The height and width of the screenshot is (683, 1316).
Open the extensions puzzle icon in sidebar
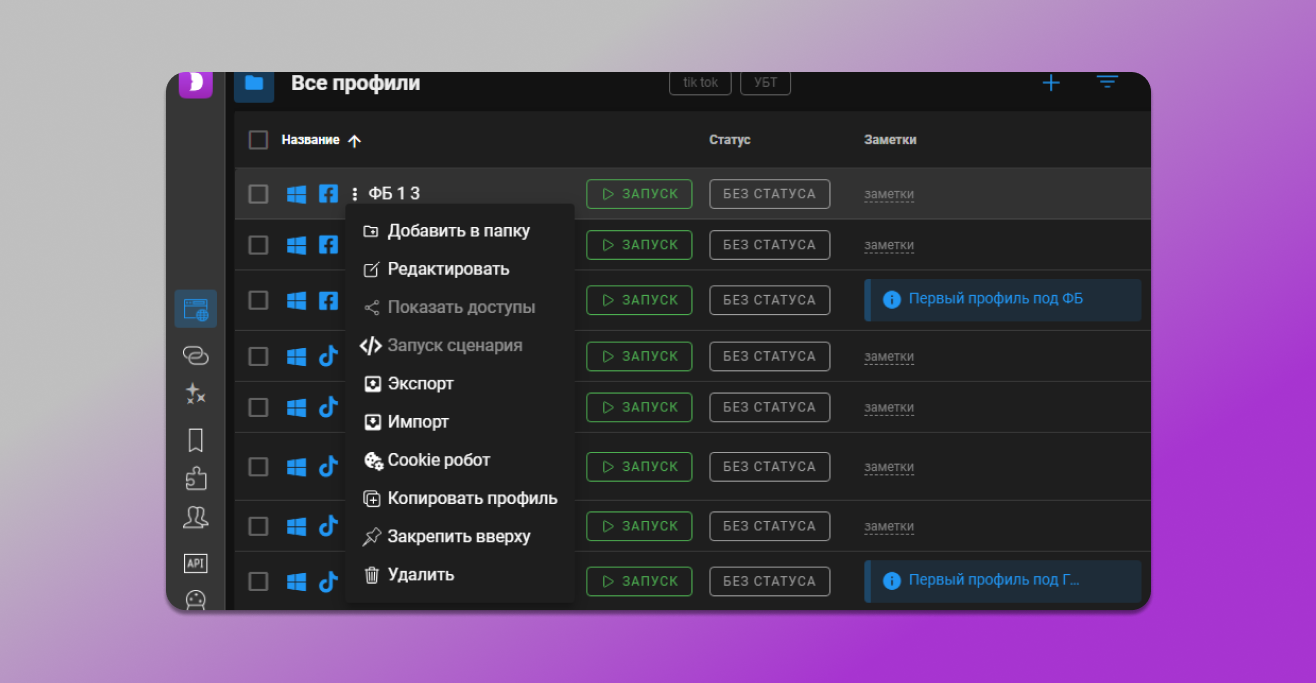tap(196, 479)
